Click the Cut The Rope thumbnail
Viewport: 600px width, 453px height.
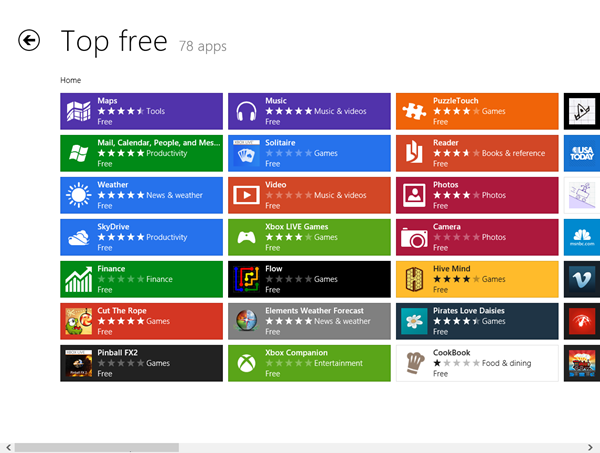78,321
